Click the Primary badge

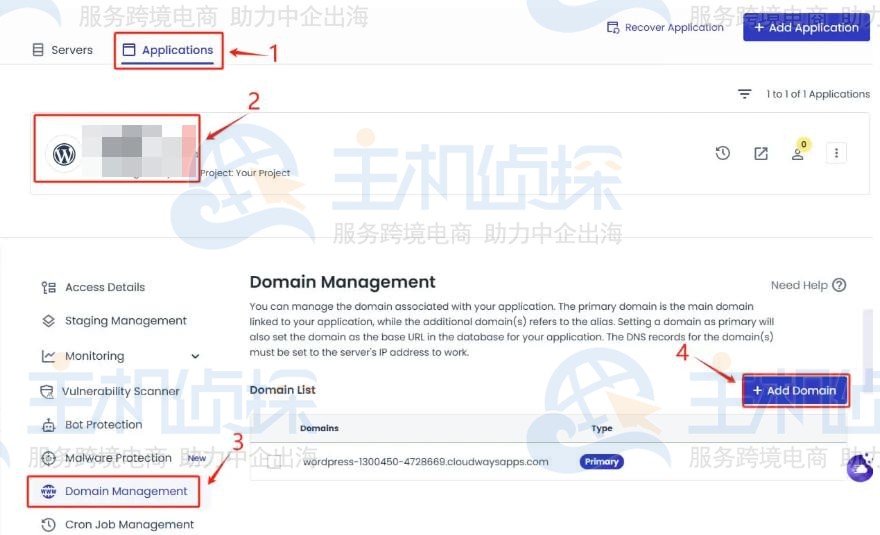pyautogui.click(x=601, y=461)
